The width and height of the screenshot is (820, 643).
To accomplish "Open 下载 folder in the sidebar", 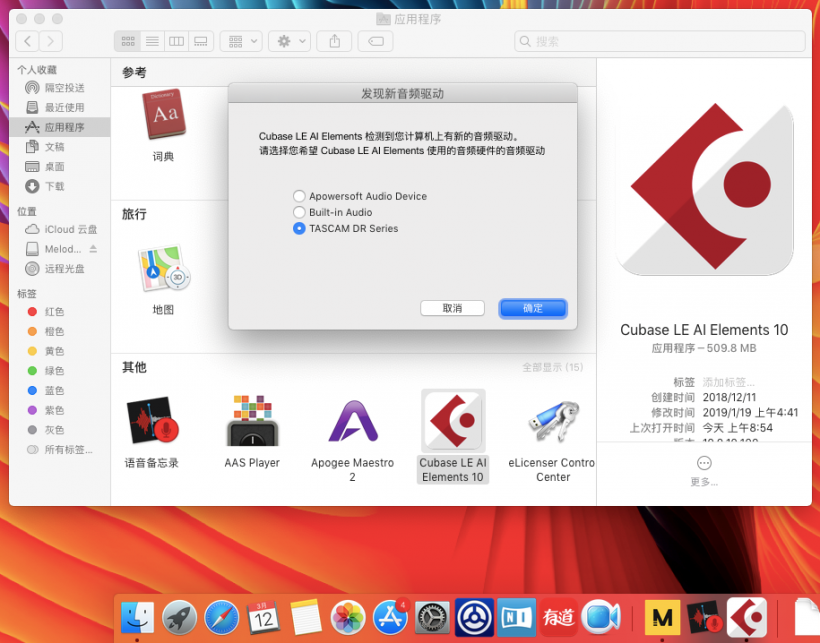I will click(x=54, y=186).
